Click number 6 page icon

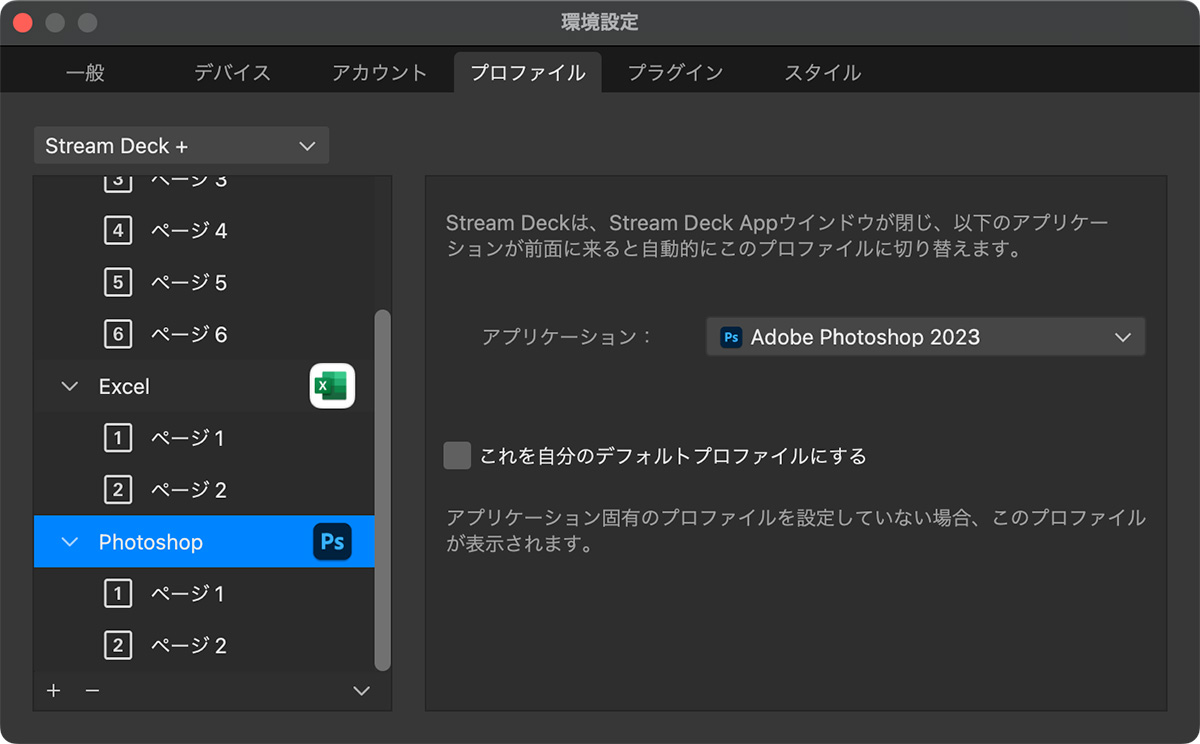[x=118, y=334]
